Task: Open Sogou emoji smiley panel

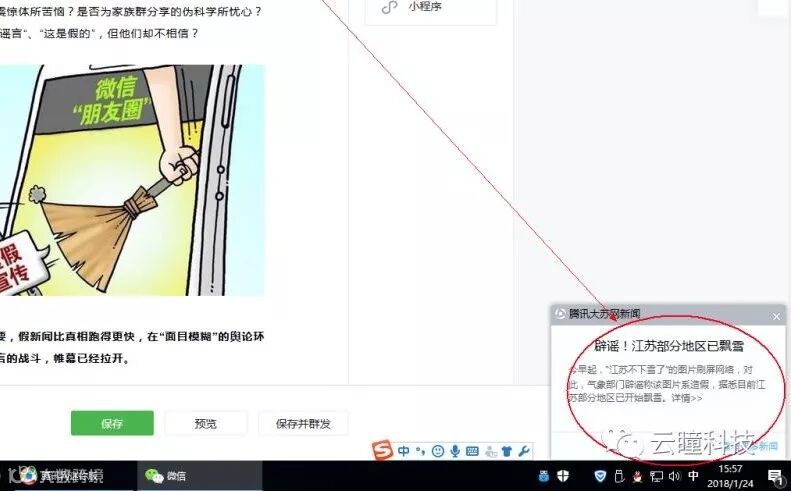Action: point(438,451)
